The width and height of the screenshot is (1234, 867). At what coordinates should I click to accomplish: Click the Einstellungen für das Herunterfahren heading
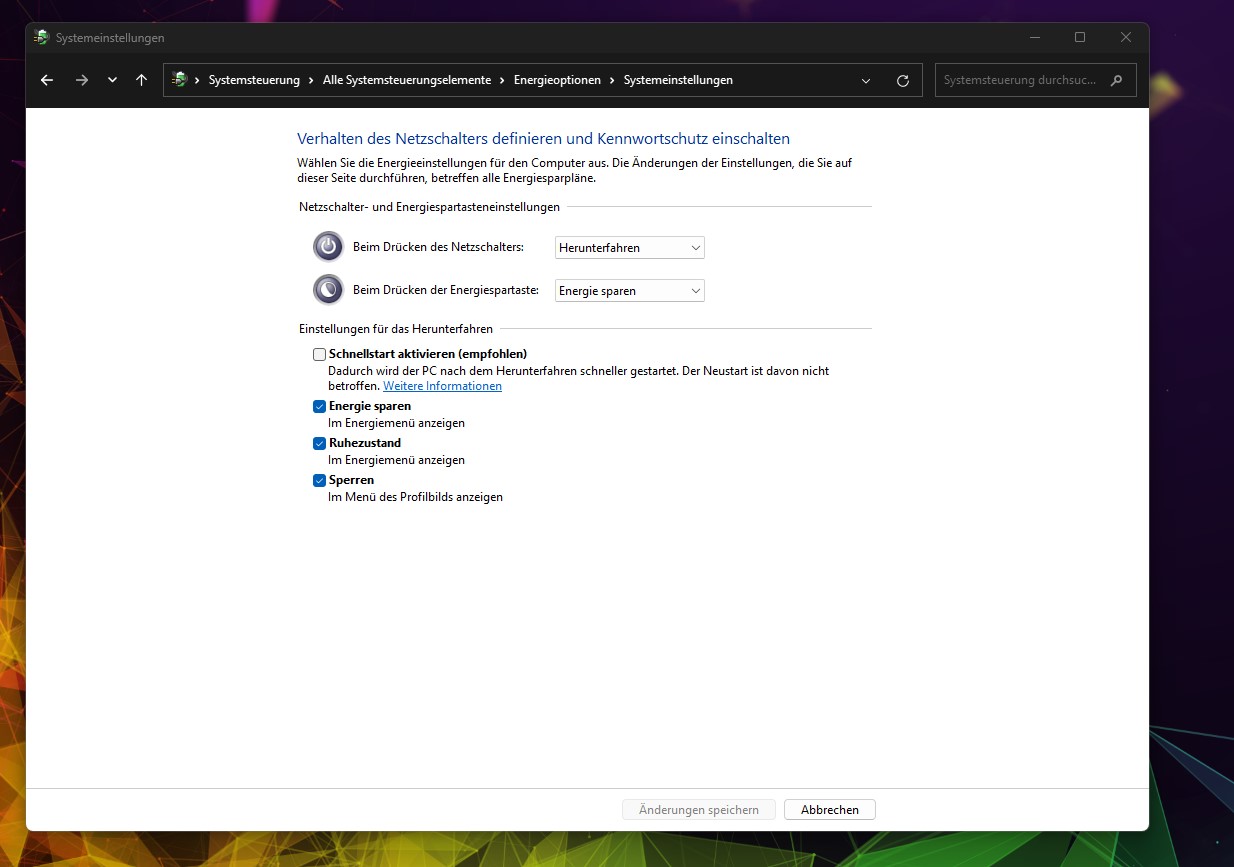(396, 329)
